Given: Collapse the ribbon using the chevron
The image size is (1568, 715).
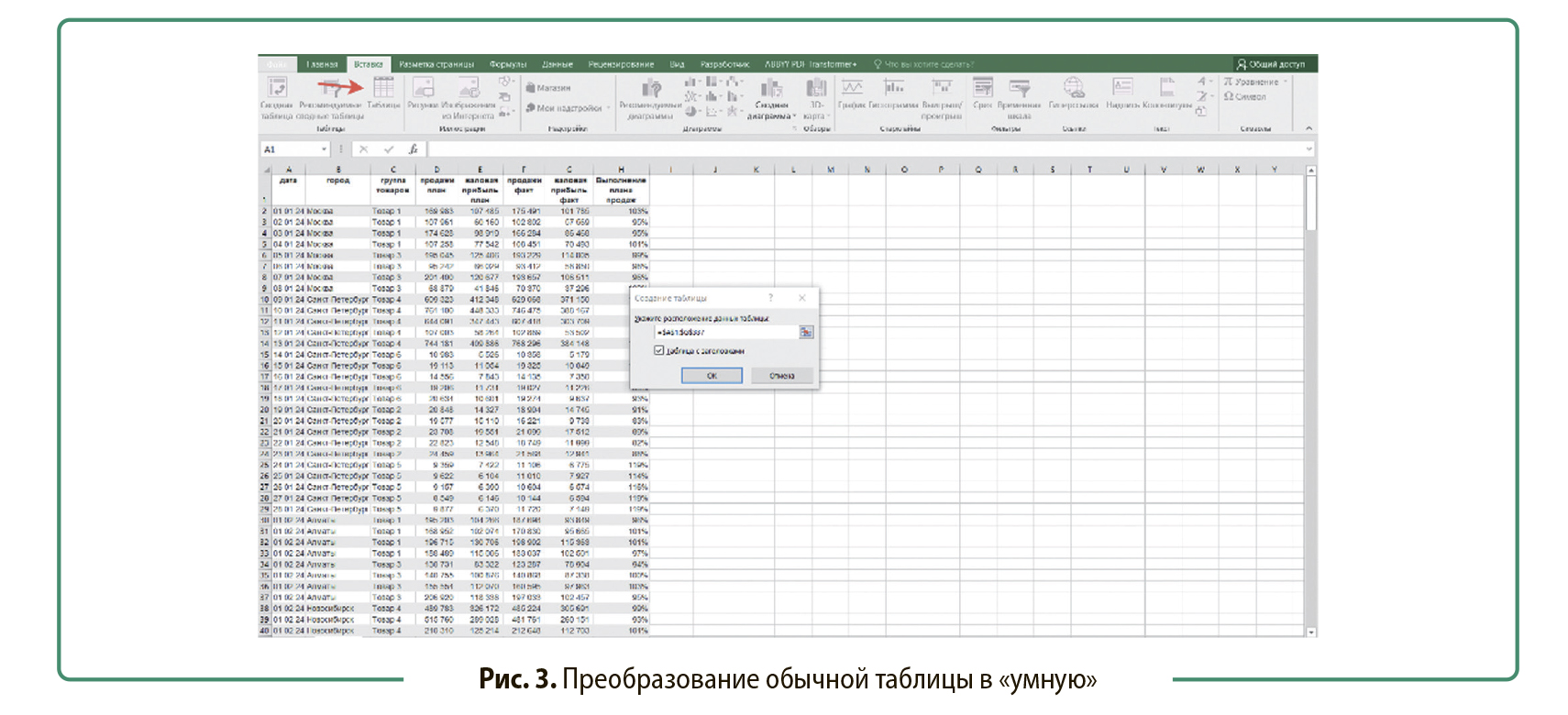Looking at the screenshot, I should (1309, 128).
